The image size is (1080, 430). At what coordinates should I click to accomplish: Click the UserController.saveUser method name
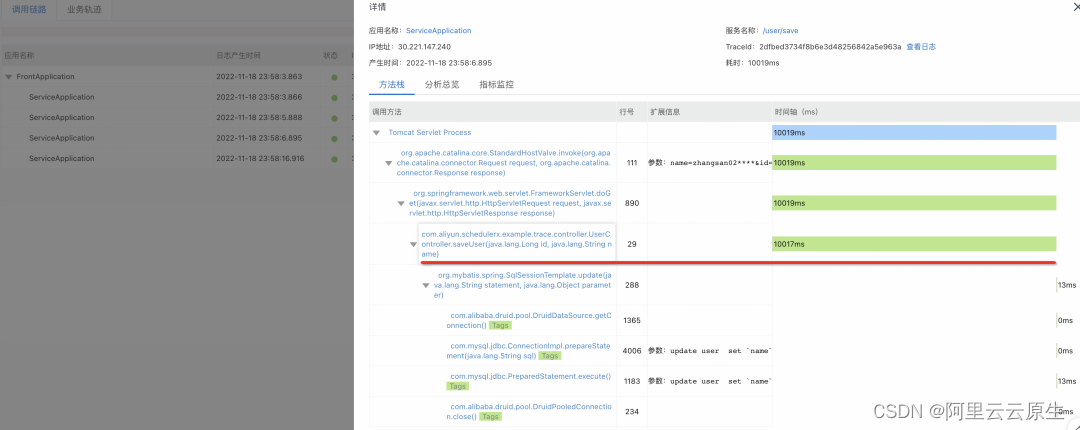(x=516, y=244)
